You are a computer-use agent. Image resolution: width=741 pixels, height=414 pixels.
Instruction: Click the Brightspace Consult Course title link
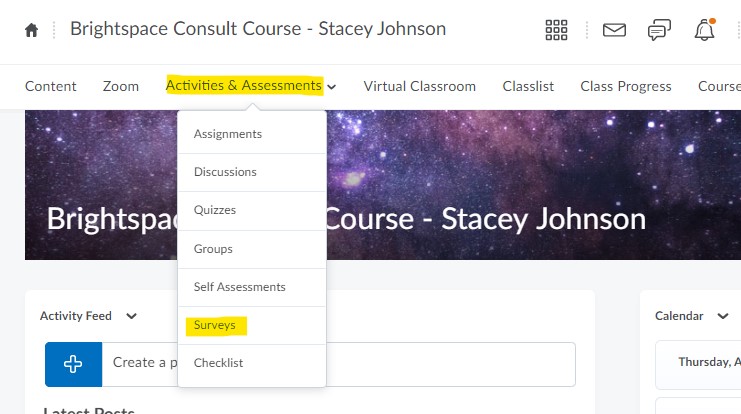coord(258,29)
